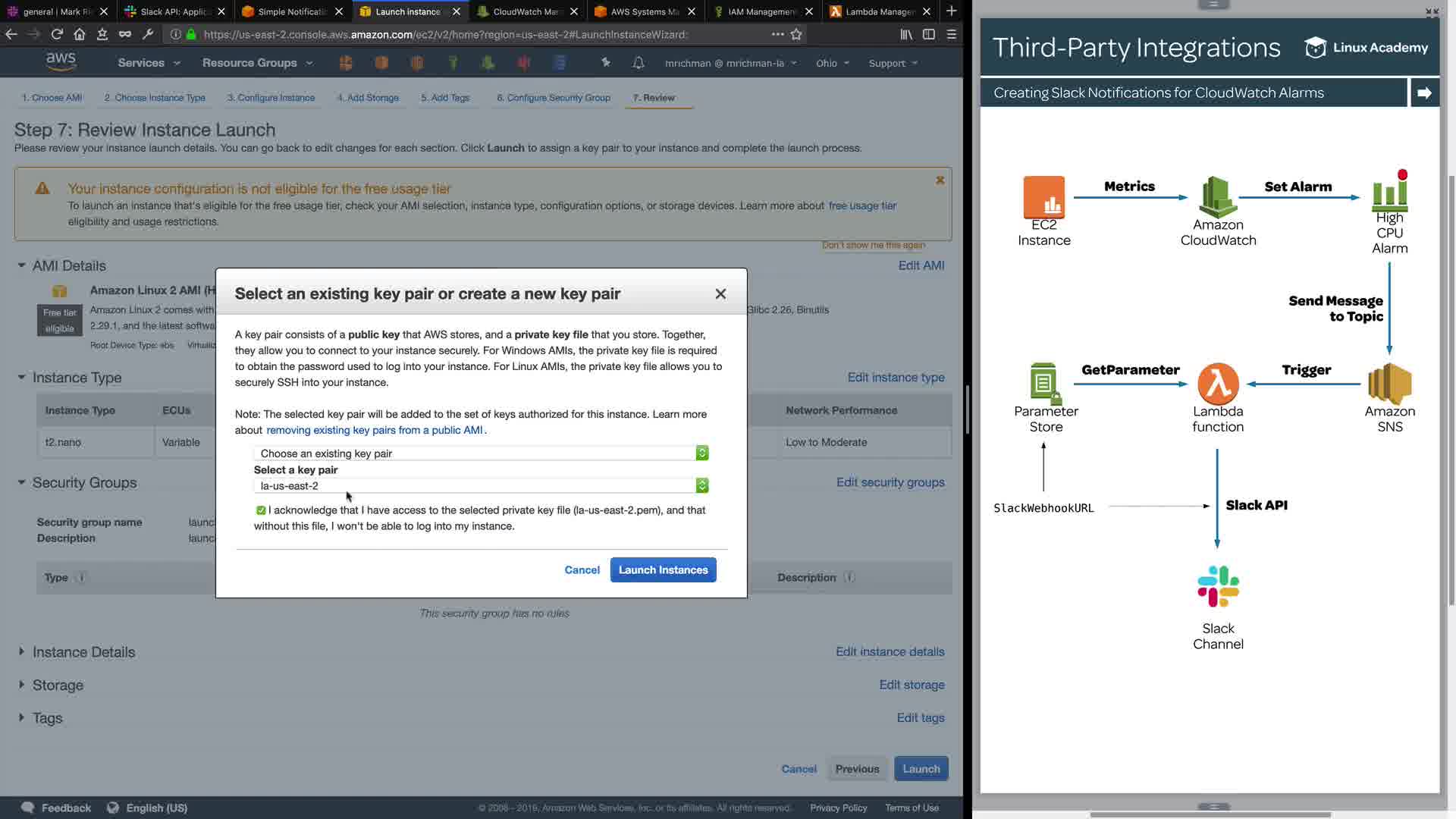
Task: Click the AWS logo home icon
Action: point(61,62)
